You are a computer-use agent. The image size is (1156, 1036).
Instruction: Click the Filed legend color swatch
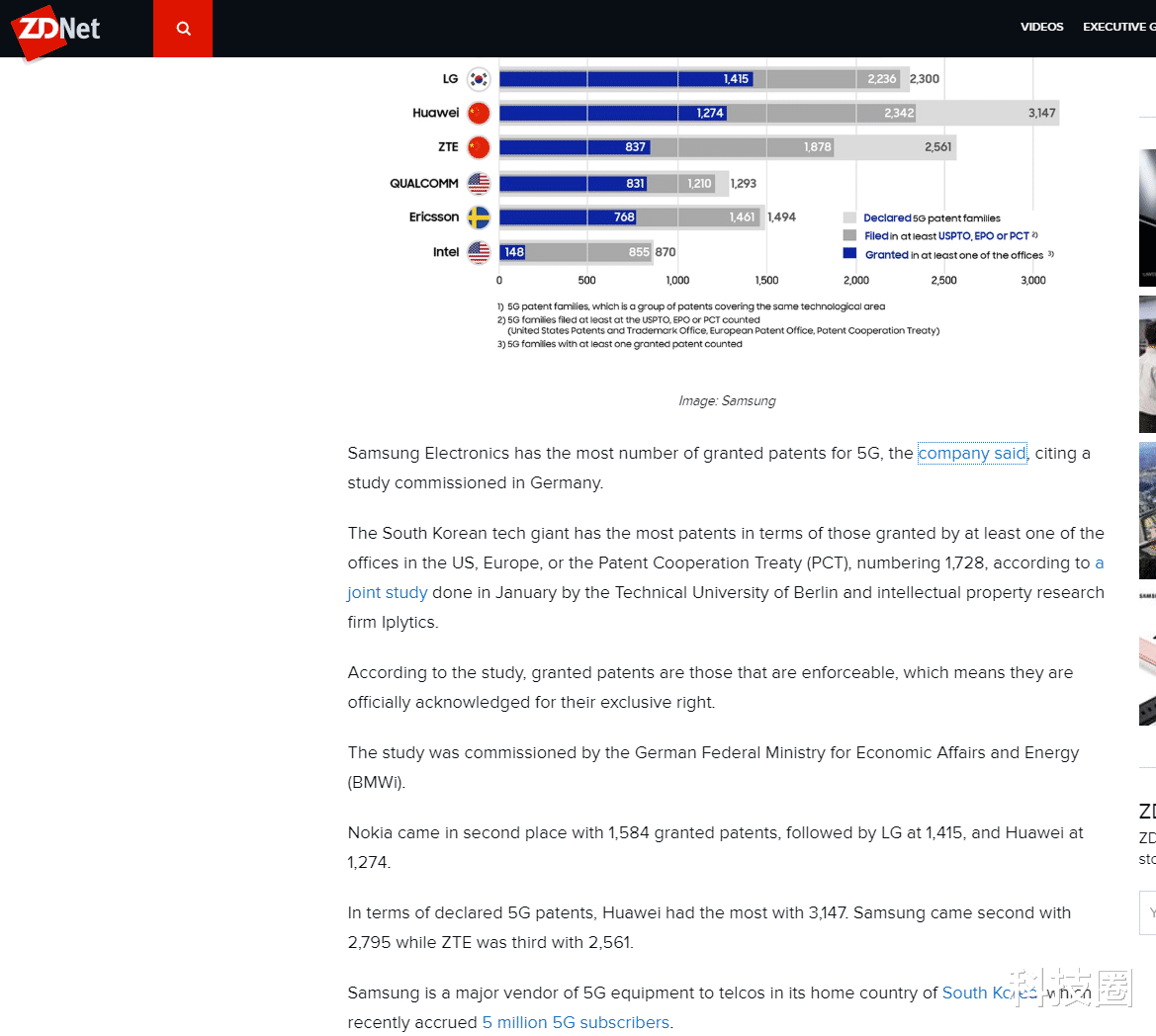coord(849,235)
